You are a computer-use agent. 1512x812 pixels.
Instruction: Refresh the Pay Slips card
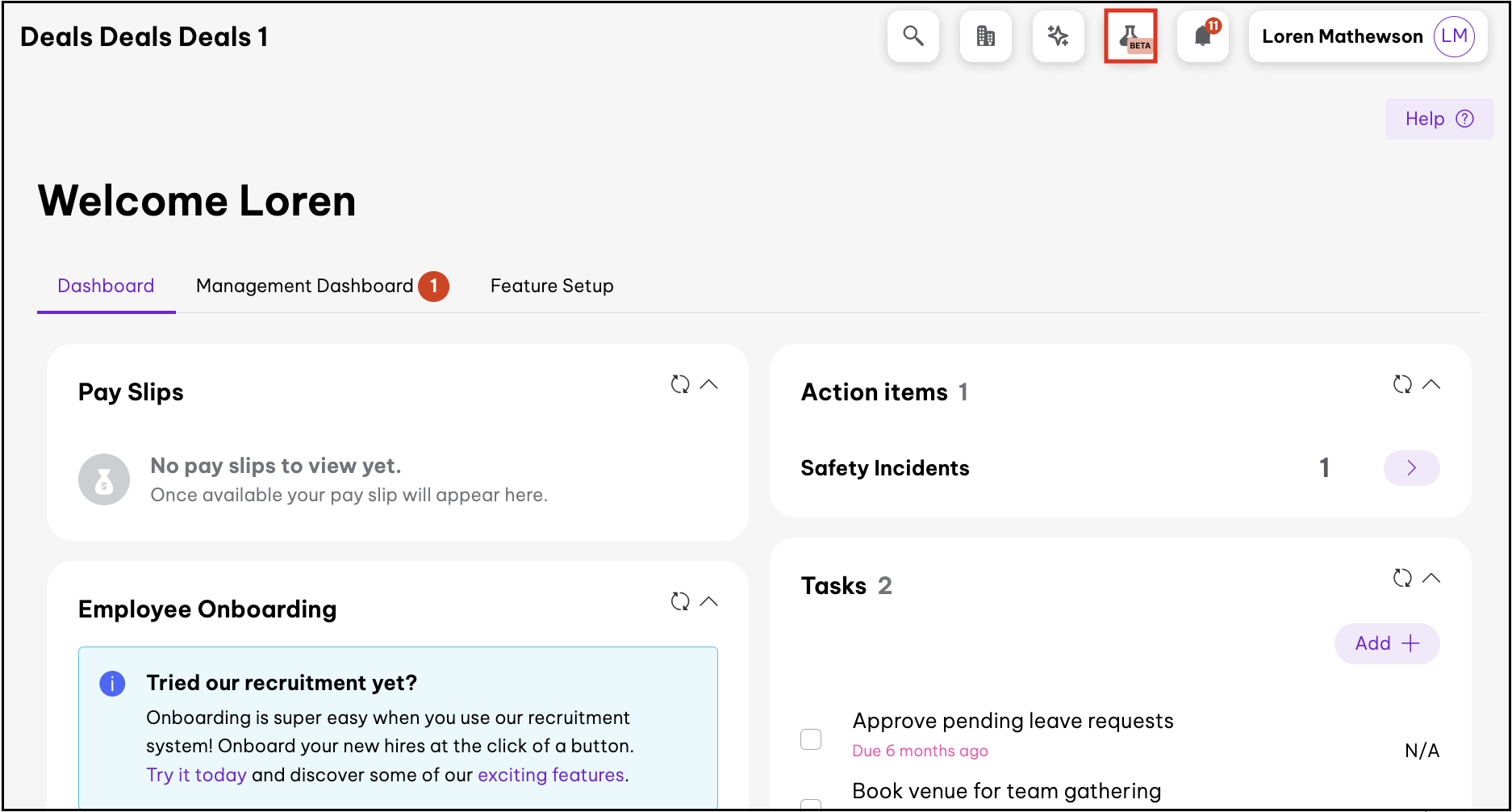pyautogui.click(x=680, y=384)
